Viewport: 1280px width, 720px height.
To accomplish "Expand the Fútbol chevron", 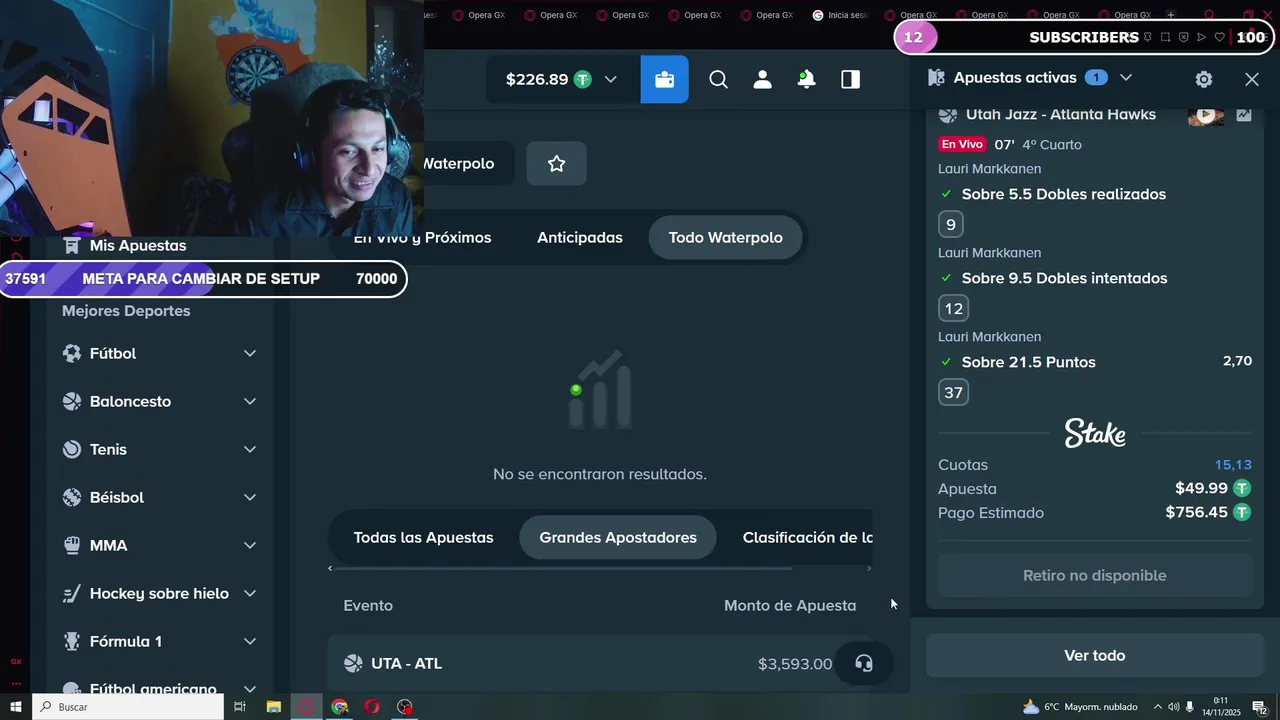I will click(250, 353).
